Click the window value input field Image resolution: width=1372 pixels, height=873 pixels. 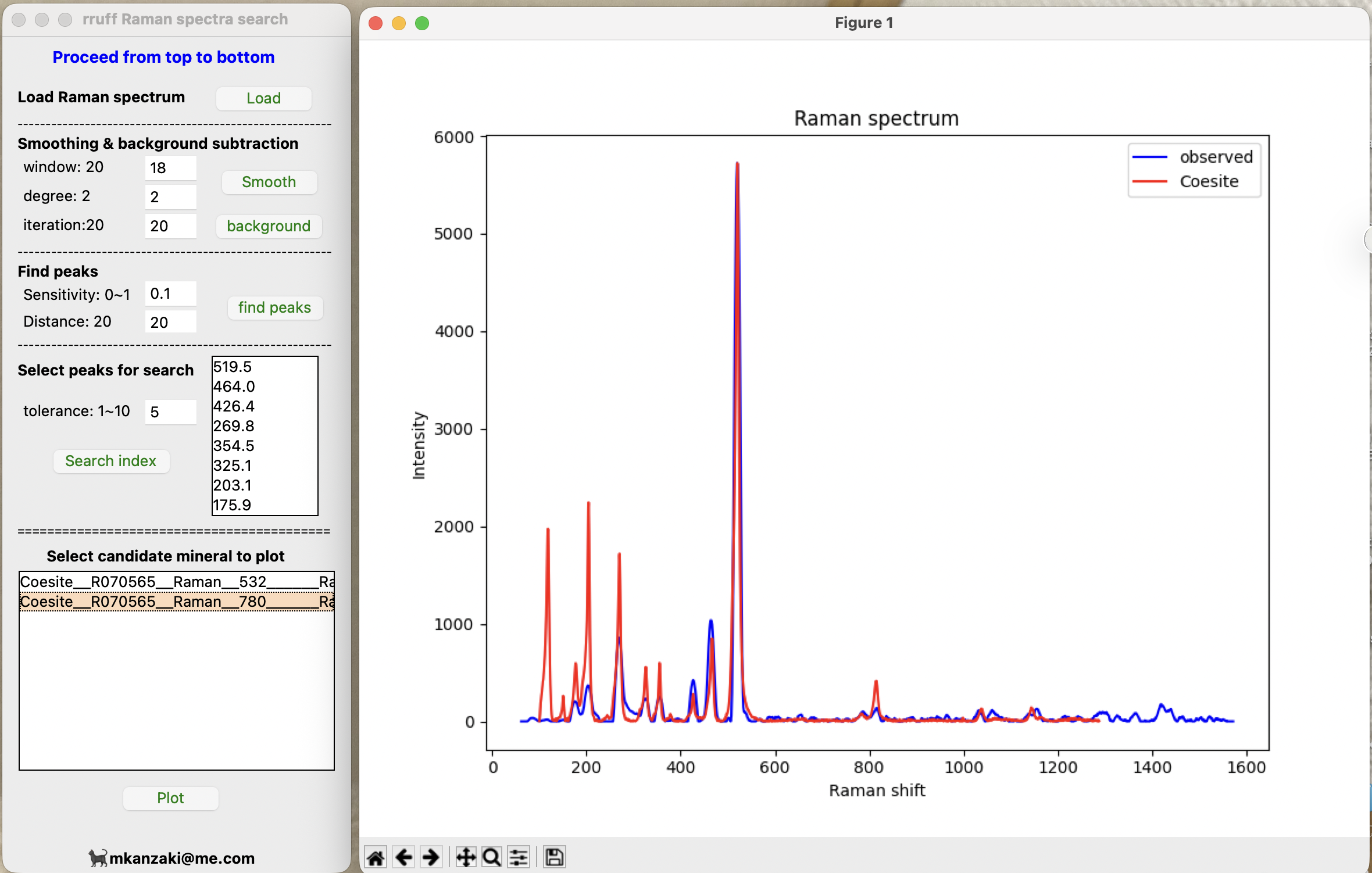pyautogui.click(x=170, y=168)
